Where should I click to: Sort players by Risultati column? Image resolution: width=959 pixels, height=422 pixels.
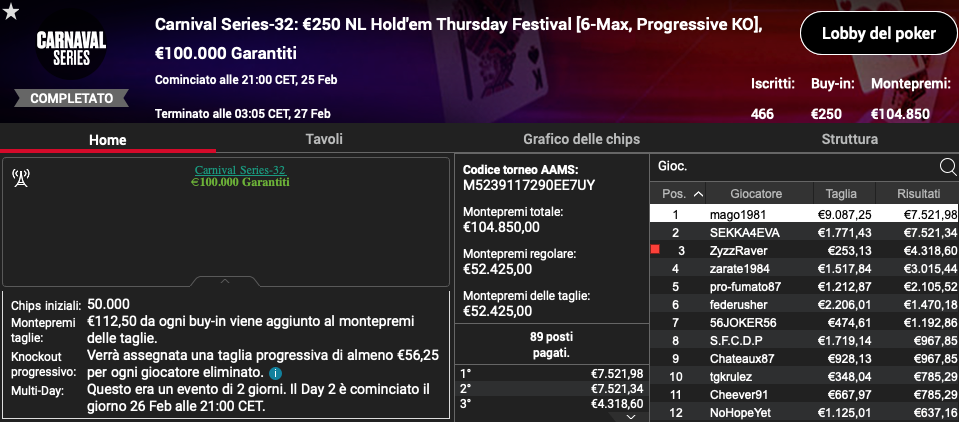[918, 194]
